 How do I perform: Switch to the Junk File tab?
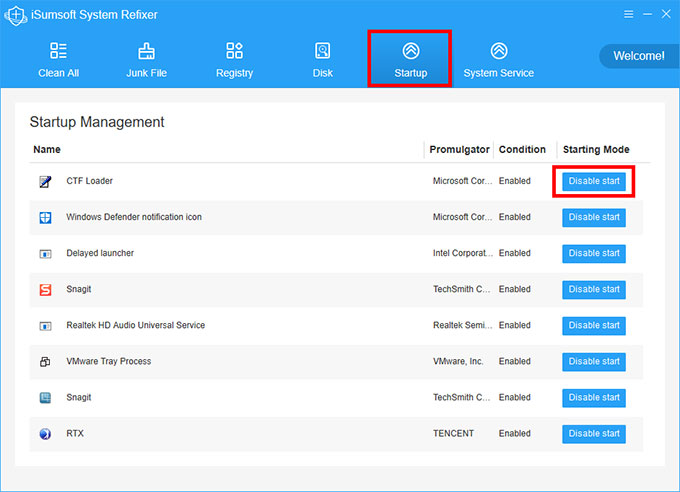(147, 60)
